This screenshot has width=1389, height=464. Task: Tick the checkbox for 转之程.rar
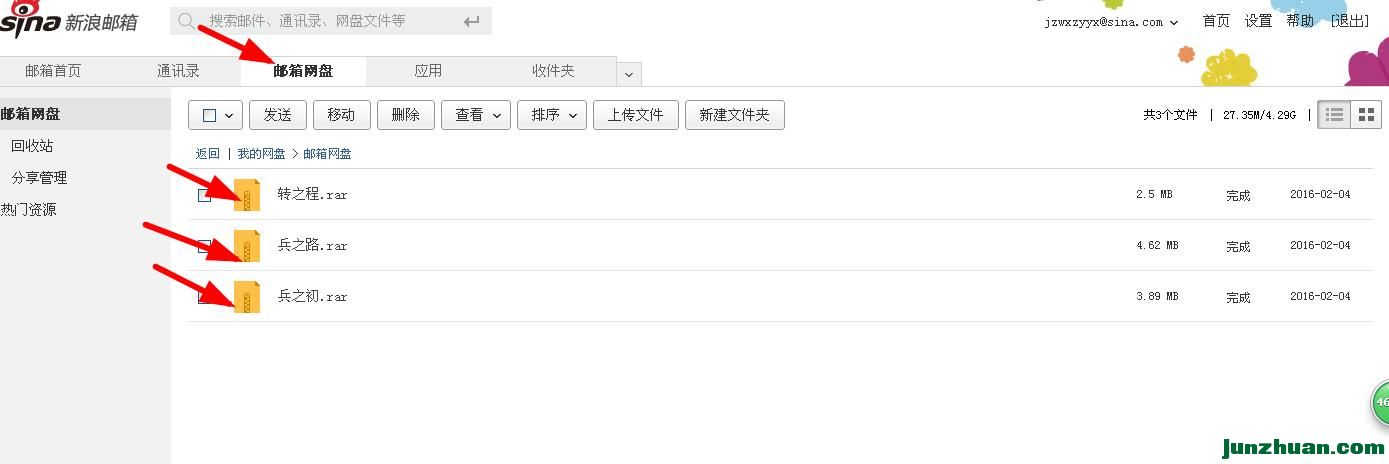[x=204, y=195]
